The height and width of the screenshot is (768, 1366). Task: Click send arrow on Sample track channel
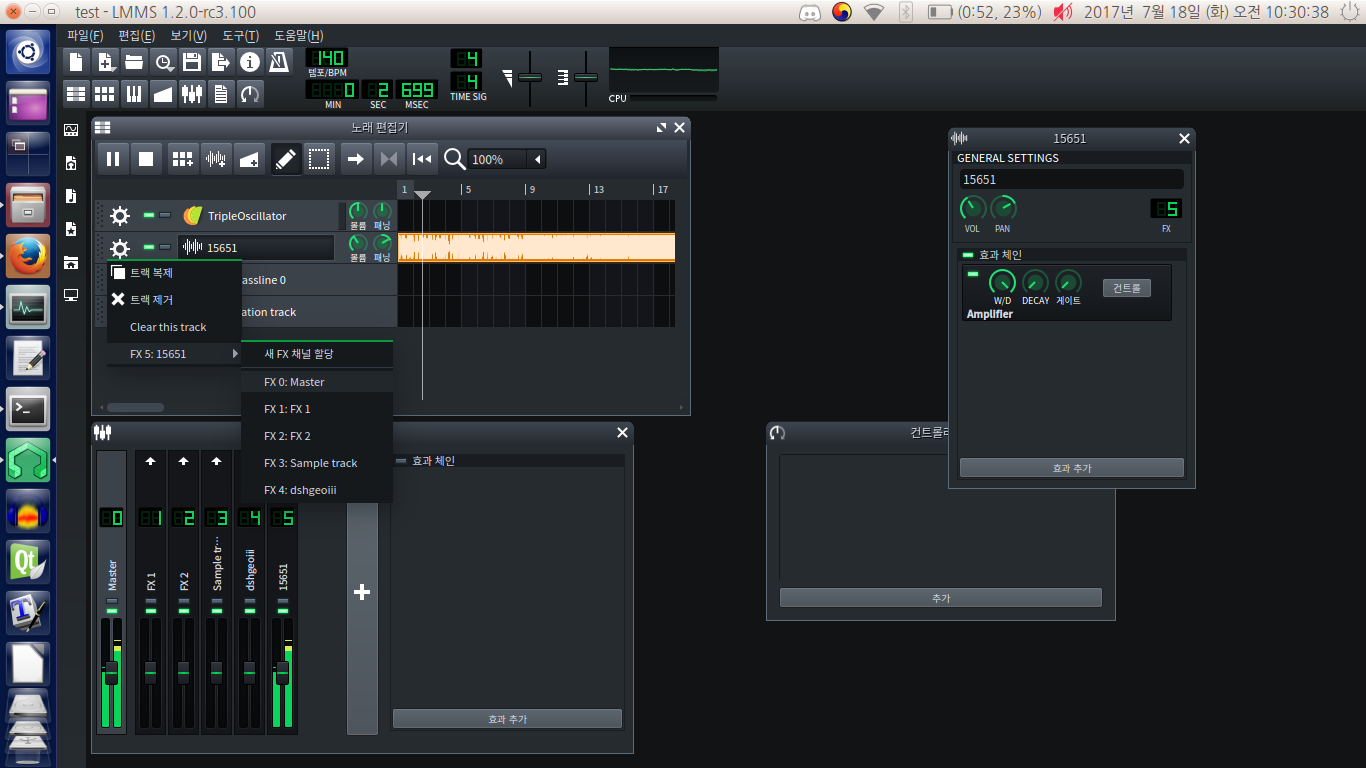(217, 461)
